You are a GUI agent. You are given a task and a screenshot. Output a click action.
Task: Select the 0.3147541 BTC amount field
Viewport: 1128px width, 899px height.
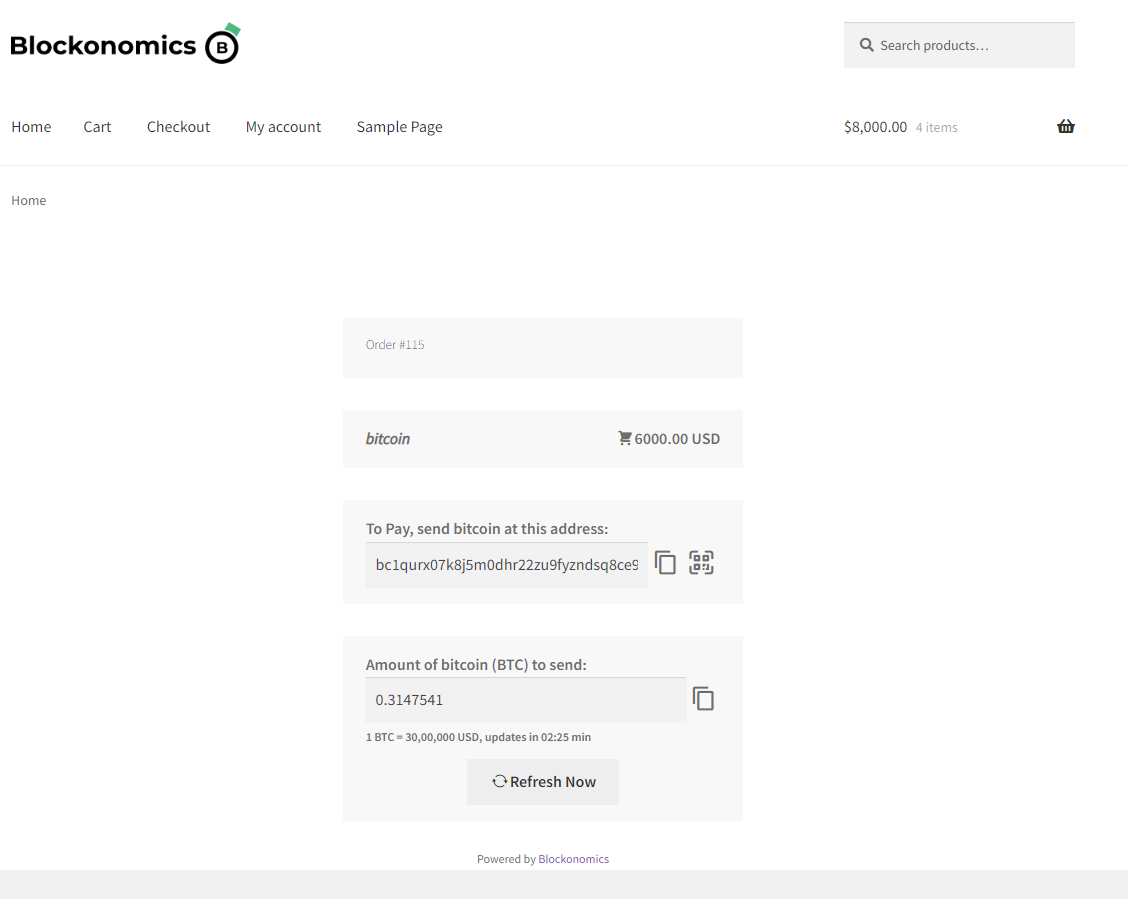point(525,700)
